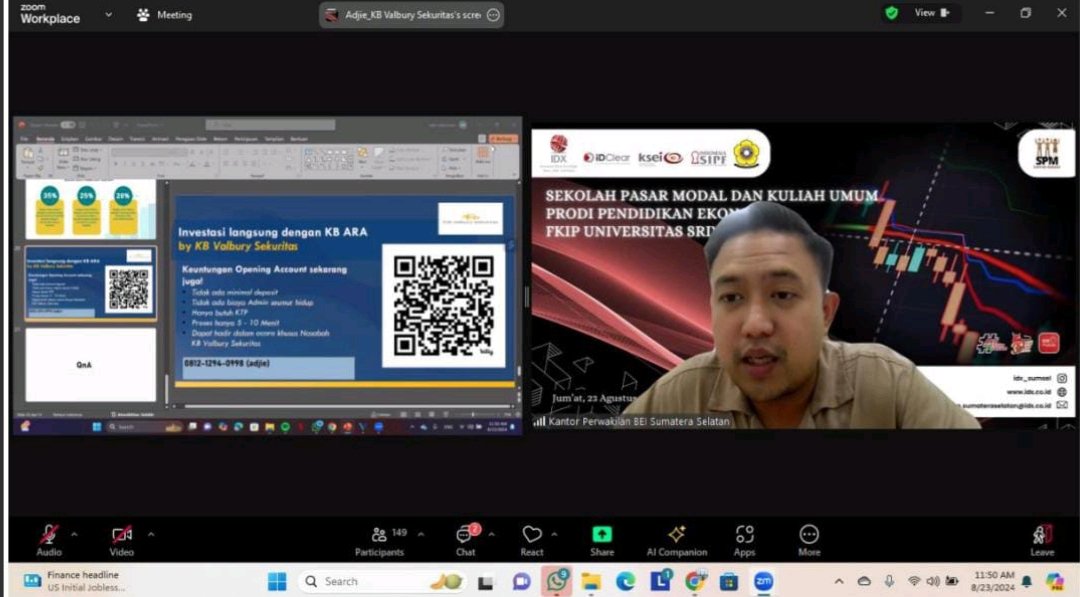Click the Leave meeting button

(x=1042, y=540)
